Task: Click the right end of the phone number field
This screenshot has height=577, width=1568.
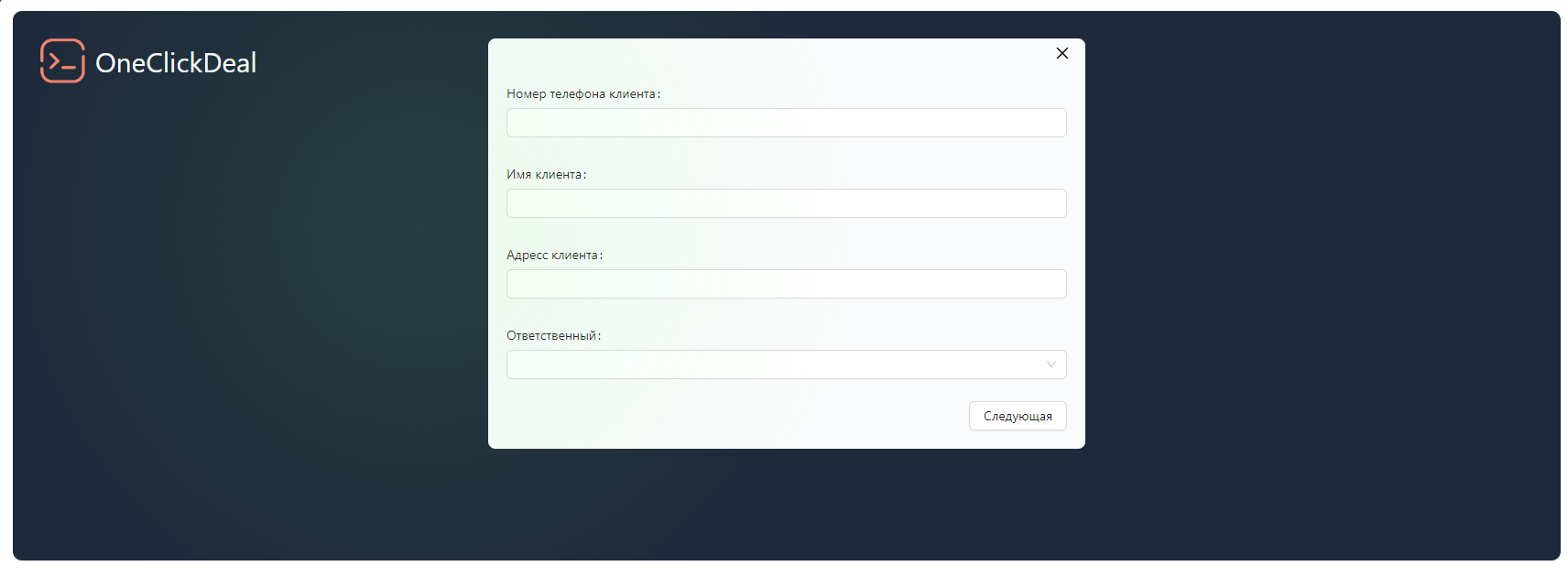Action: [x=1044, y=123]
